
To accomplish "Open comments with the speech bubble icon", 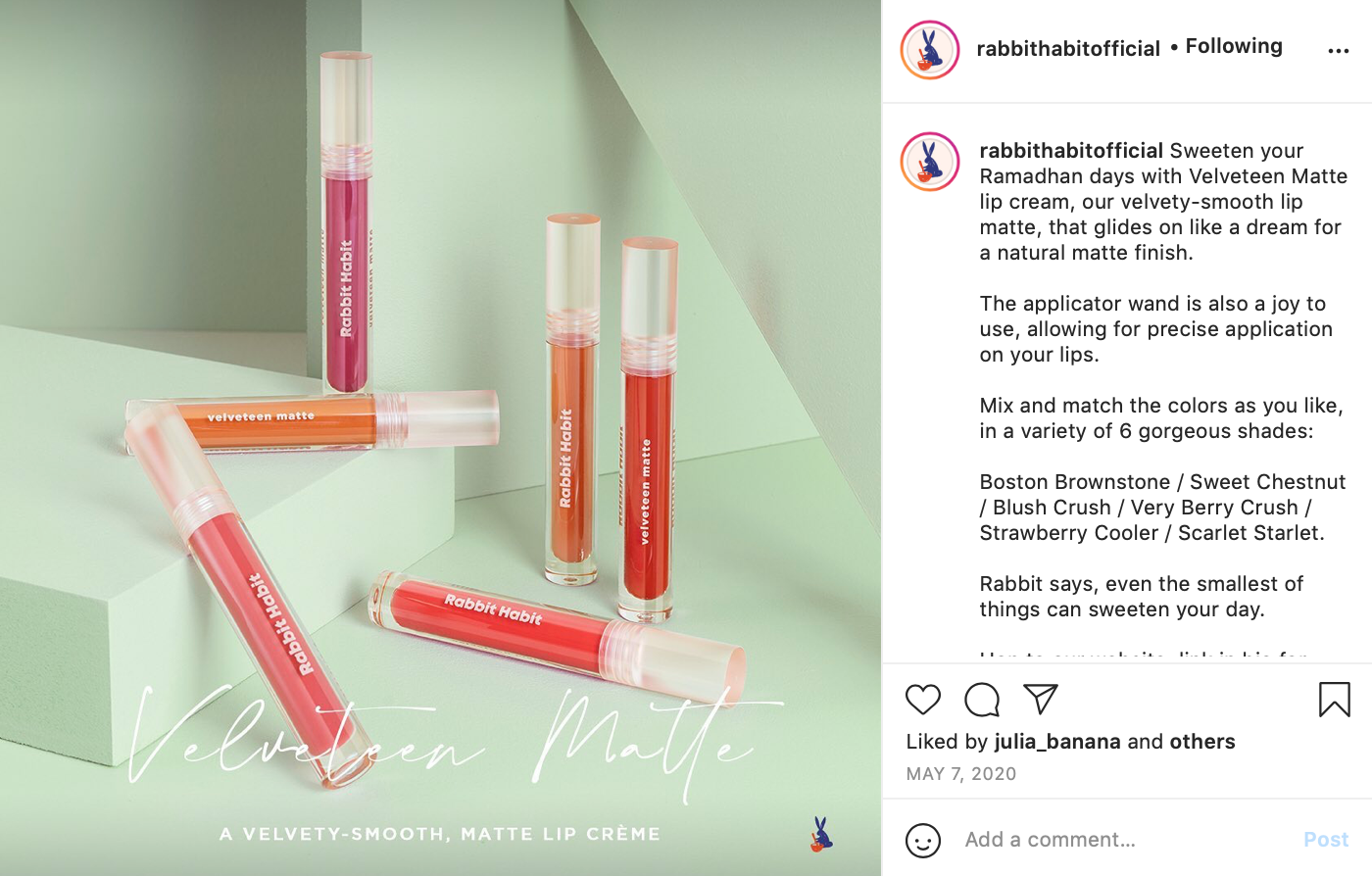I will click(x=981, y=700).
